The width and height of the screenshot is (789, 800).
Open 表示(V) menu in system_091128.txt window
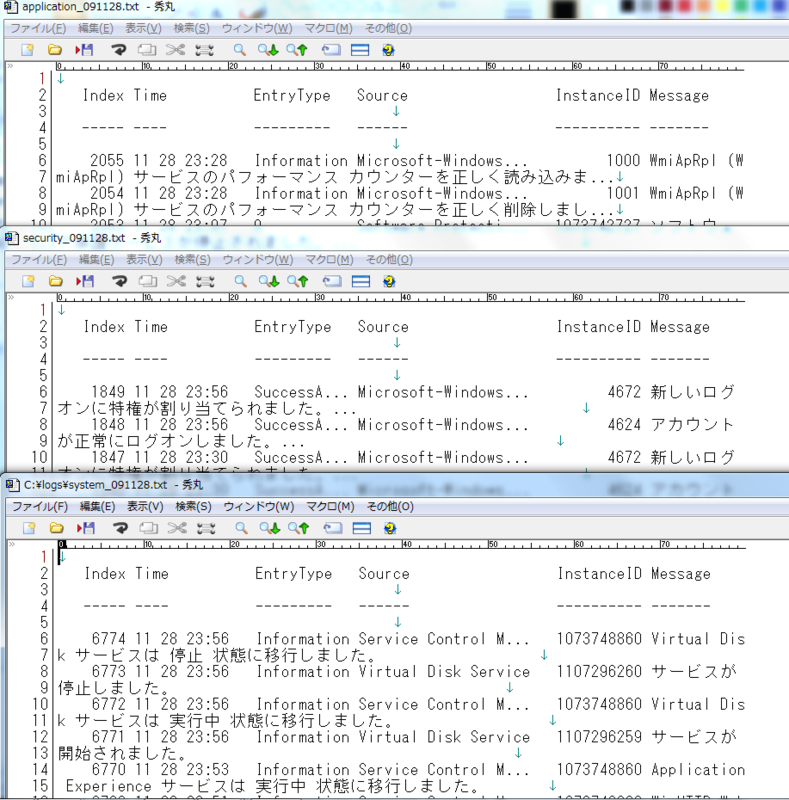pyautogui.click(x=145, y=507)
